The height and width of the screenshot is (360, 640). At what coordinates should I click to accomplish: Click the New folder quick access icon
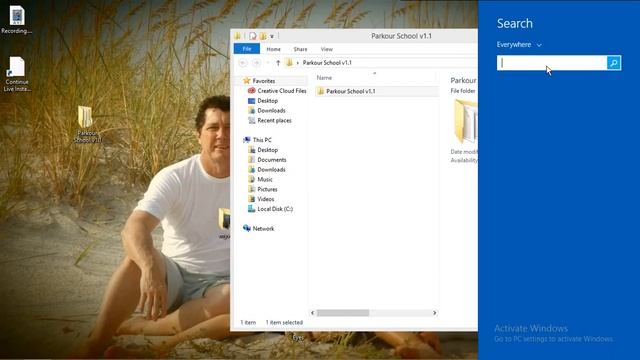[x=263, y=36]
